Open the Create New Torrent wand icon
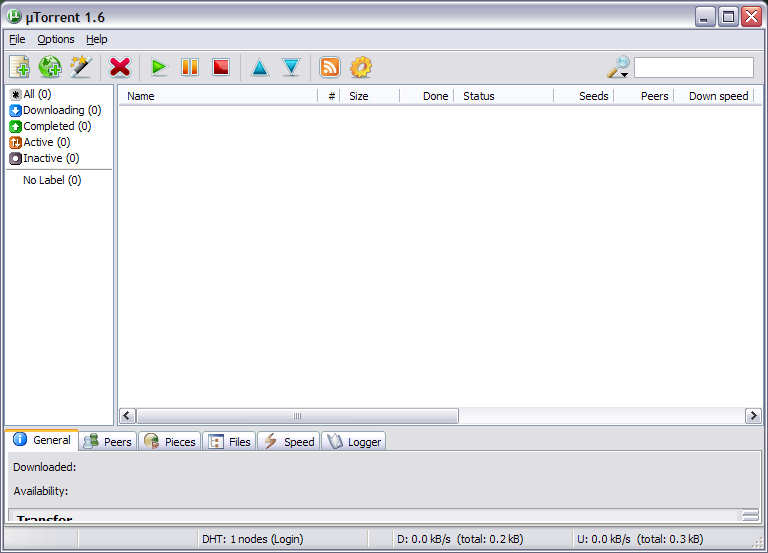Screen dimensions: 768x553 tap(81, 67)
